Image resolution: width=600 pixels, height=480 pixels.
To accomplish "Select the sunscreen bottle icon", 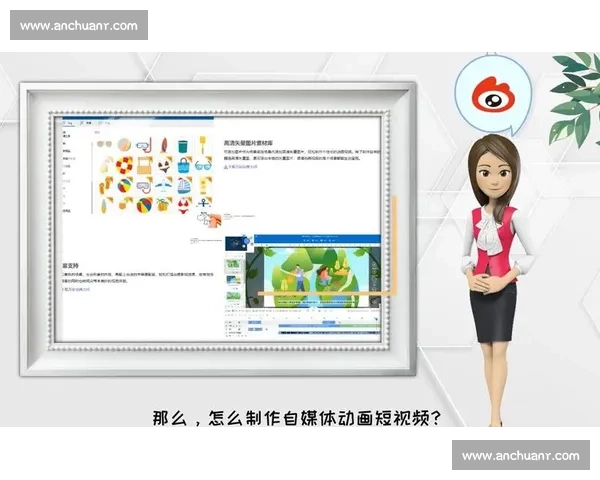I will (203, 185).
